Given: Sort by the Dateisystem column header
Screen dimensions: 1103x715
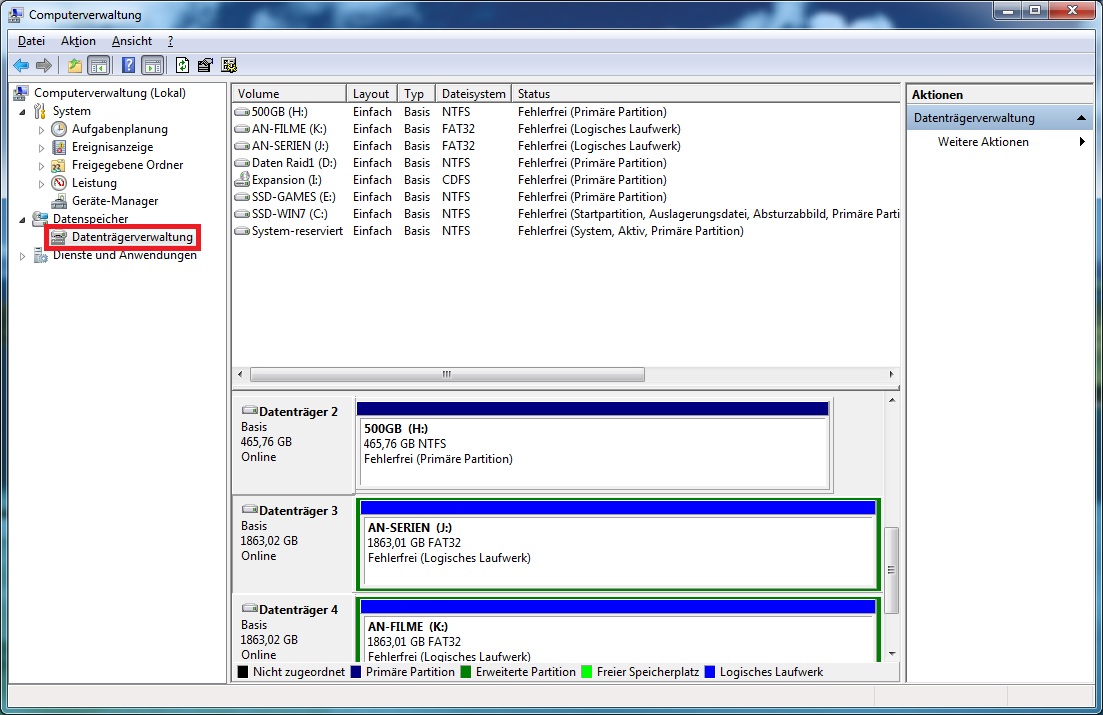Looking at the screenshot, I should click(473, 94).
